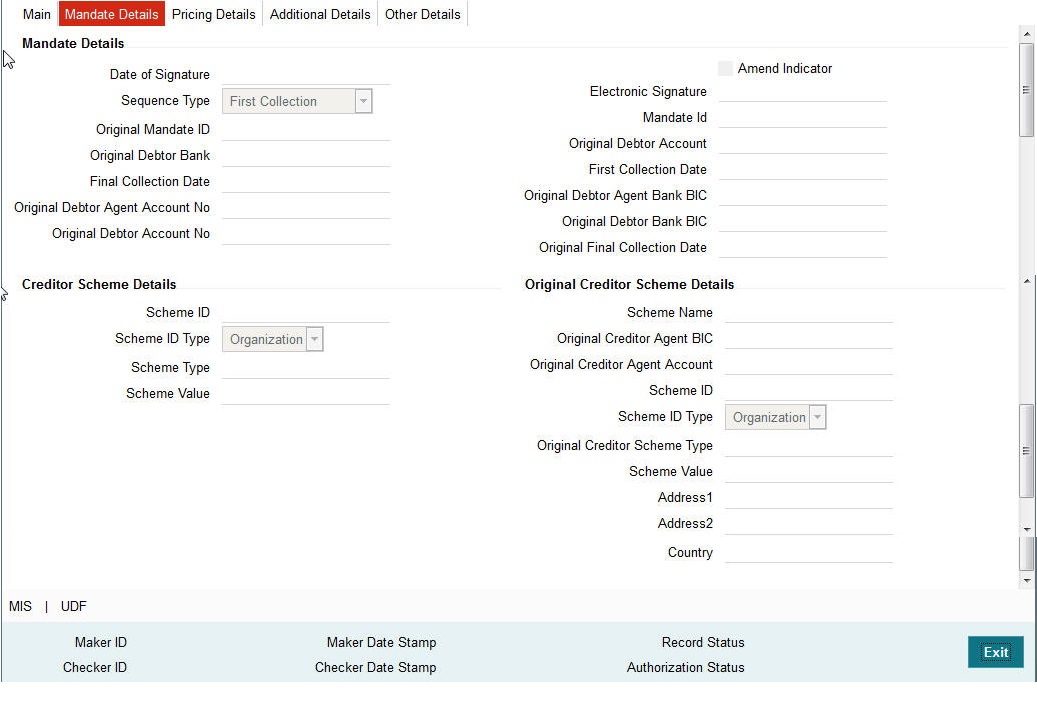Open the Sequence Type dropdown
This screenshot has height=706, width=1037.
click(361, 100)
